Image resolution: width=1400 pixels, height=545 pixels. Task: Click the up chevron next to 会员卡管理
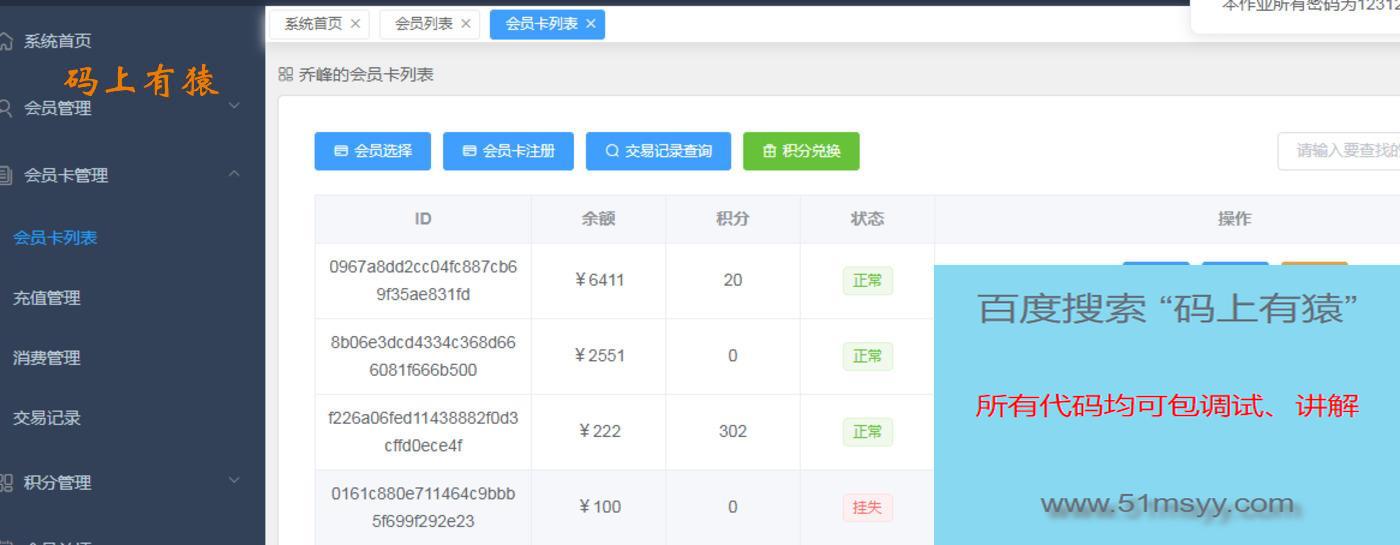(x=234, y=174)
